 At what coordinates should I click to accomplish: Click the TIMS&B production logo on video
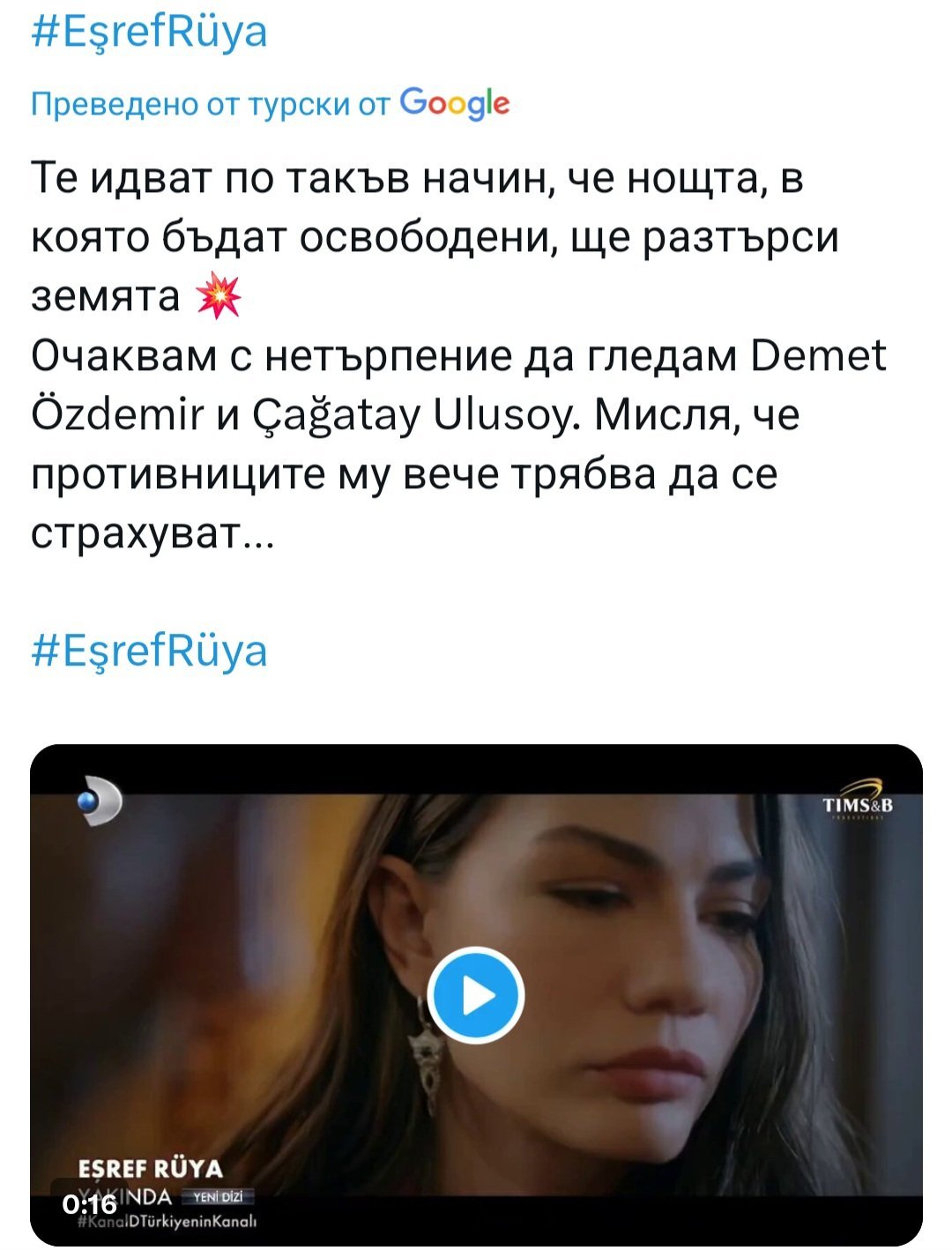pos(857,799)
